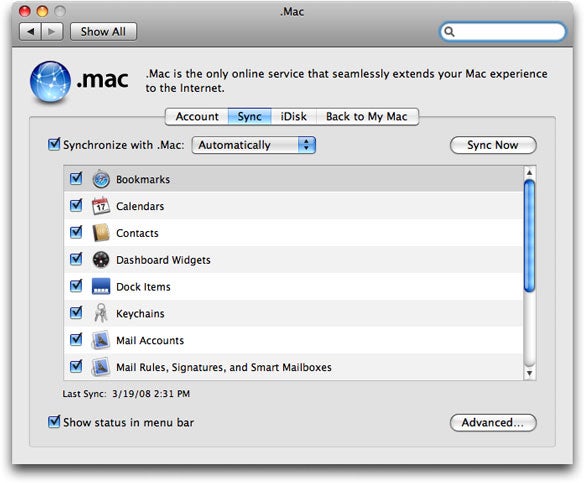584x483 pixels.
Task: Select the Contacts address book icon
Action: tap(101, 233)
